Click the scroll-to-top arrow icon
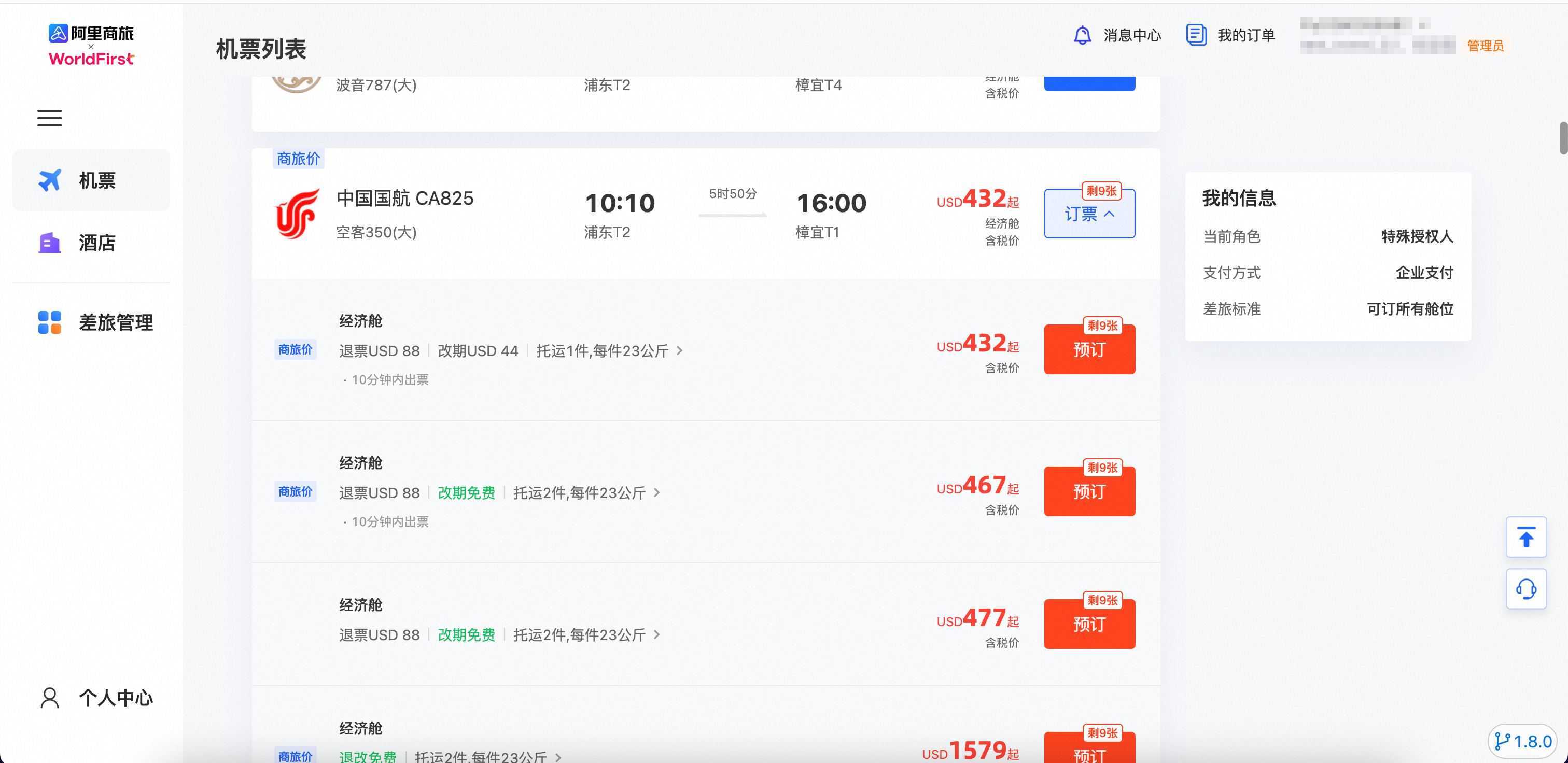The width and height of the screenshot is (1568, 763). pyautogui.click(x=1525, y=538)
